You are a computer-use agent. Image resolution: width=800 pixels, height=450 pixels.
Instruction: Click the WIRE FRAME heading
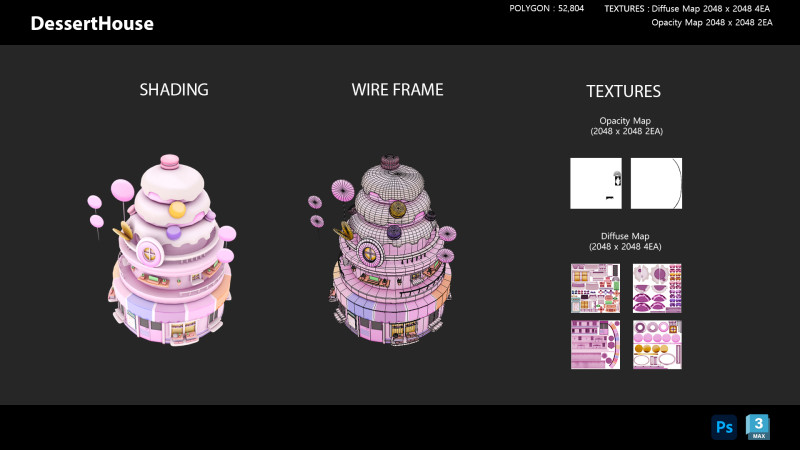click(397, 90)
